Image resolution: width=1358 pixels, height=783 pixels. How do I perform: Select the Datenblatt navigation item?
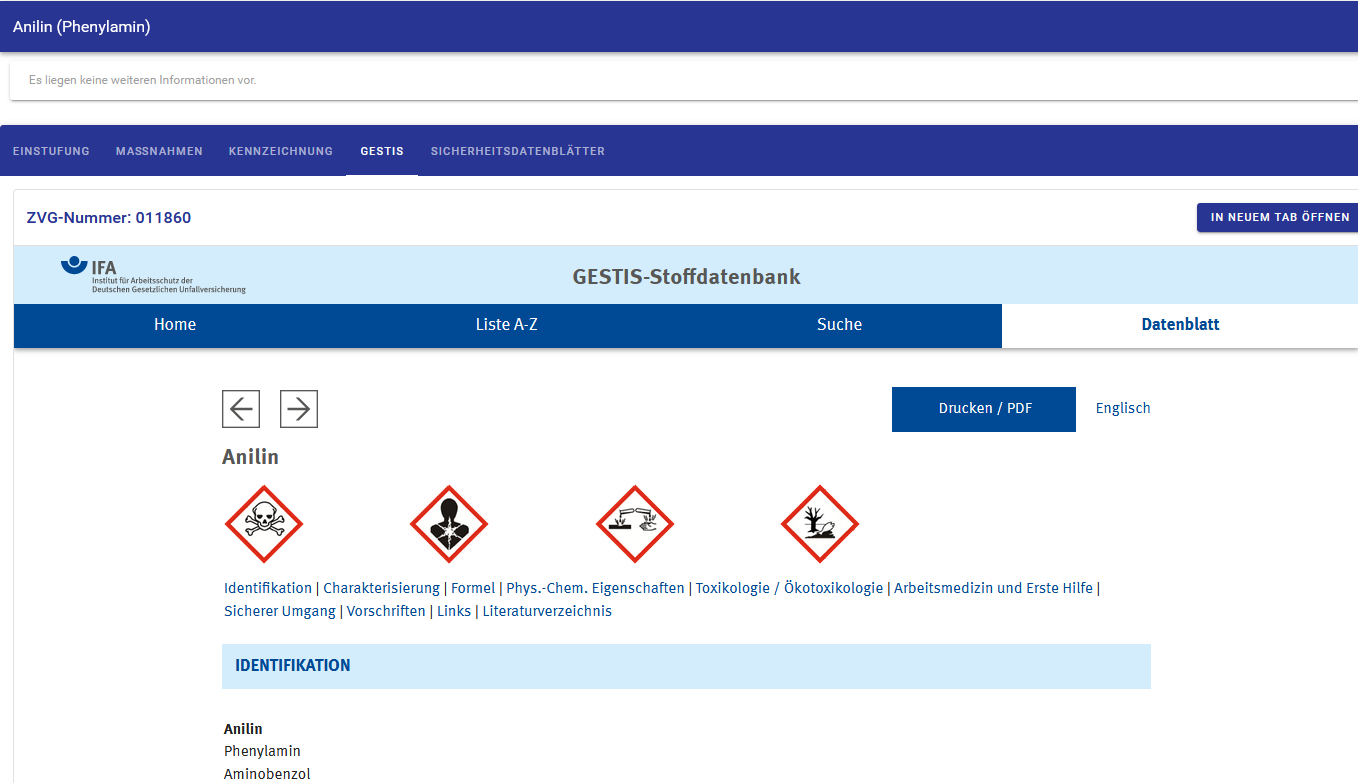pyautogui.click(x=1180, y=325)
